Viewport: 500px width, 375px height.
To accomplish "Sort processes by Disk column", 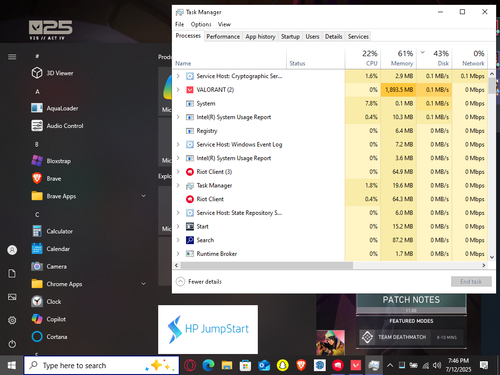I will click(x=434, y=58).
